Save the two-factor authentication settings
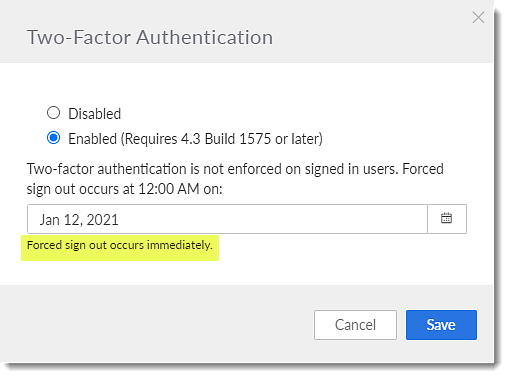509x378 pixels. (x=441, y=325)
